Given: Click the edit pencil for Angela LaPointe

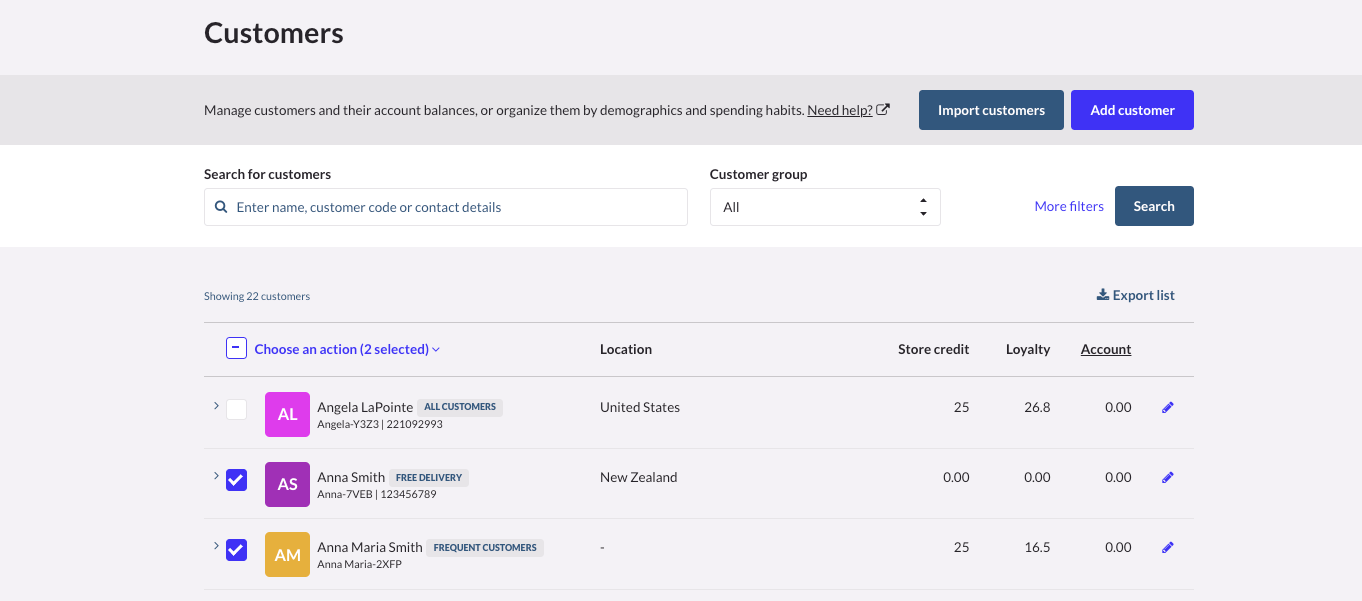Looking at the screenshot, I should (1167, 408).
